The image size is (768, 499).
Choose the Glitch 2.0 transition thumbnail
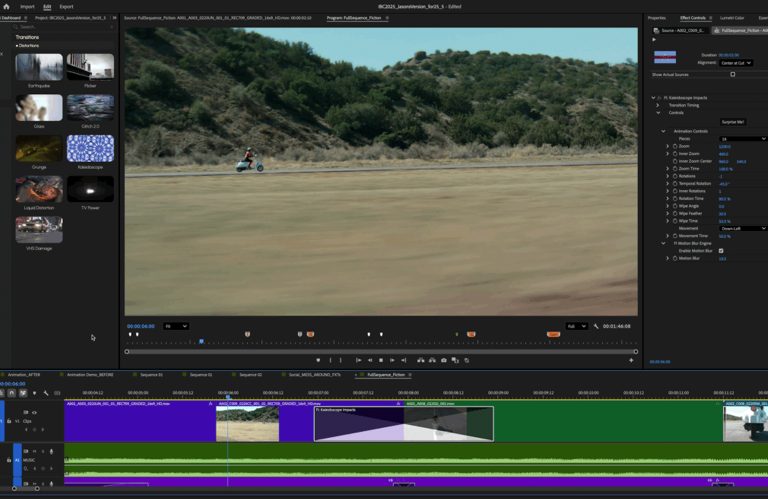(90, 108)
